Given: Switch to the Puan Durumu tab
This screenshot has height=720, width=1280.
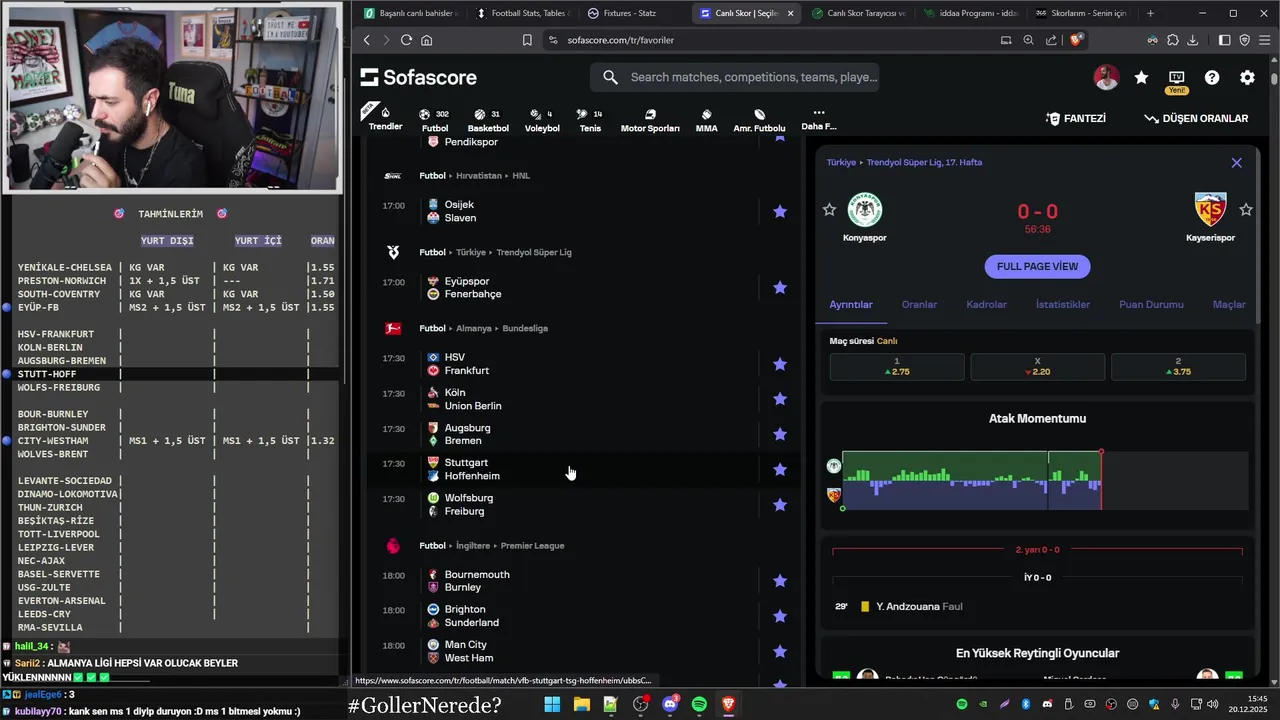Looking at the screenshot, I should (x=1151, y=304).
